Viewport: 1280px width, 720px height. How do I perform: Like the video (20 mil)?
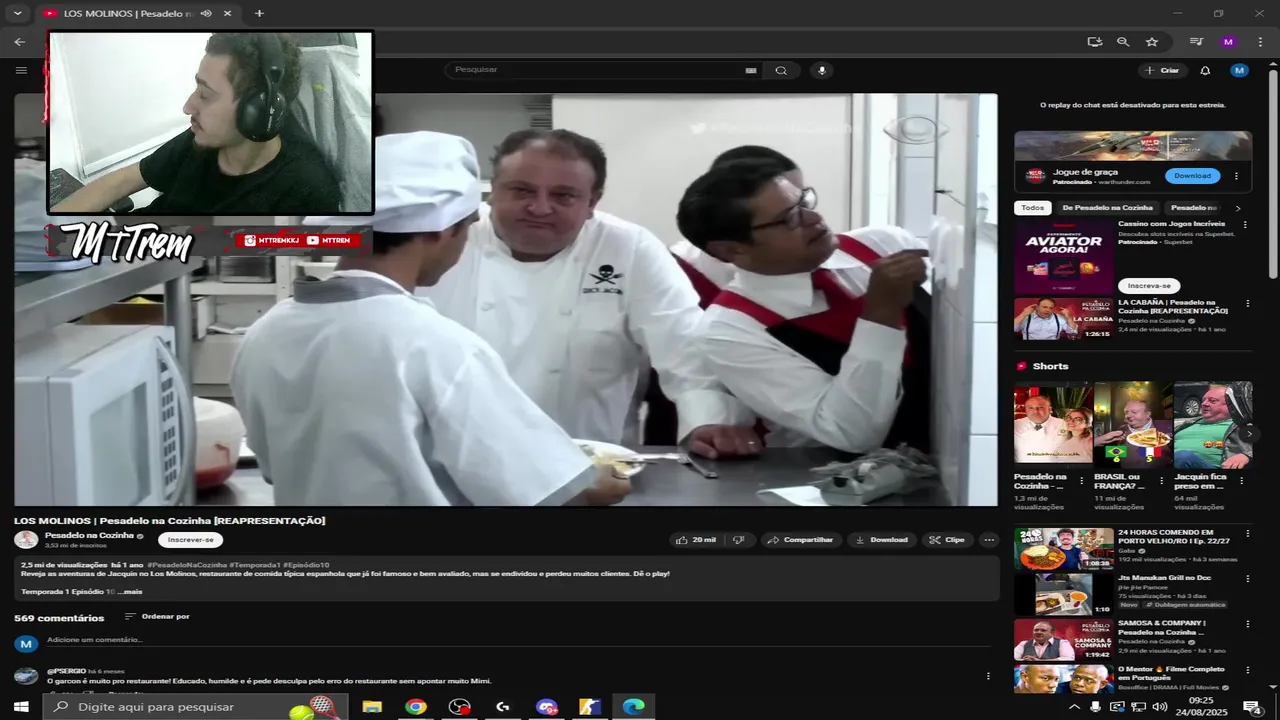[697, 540]
